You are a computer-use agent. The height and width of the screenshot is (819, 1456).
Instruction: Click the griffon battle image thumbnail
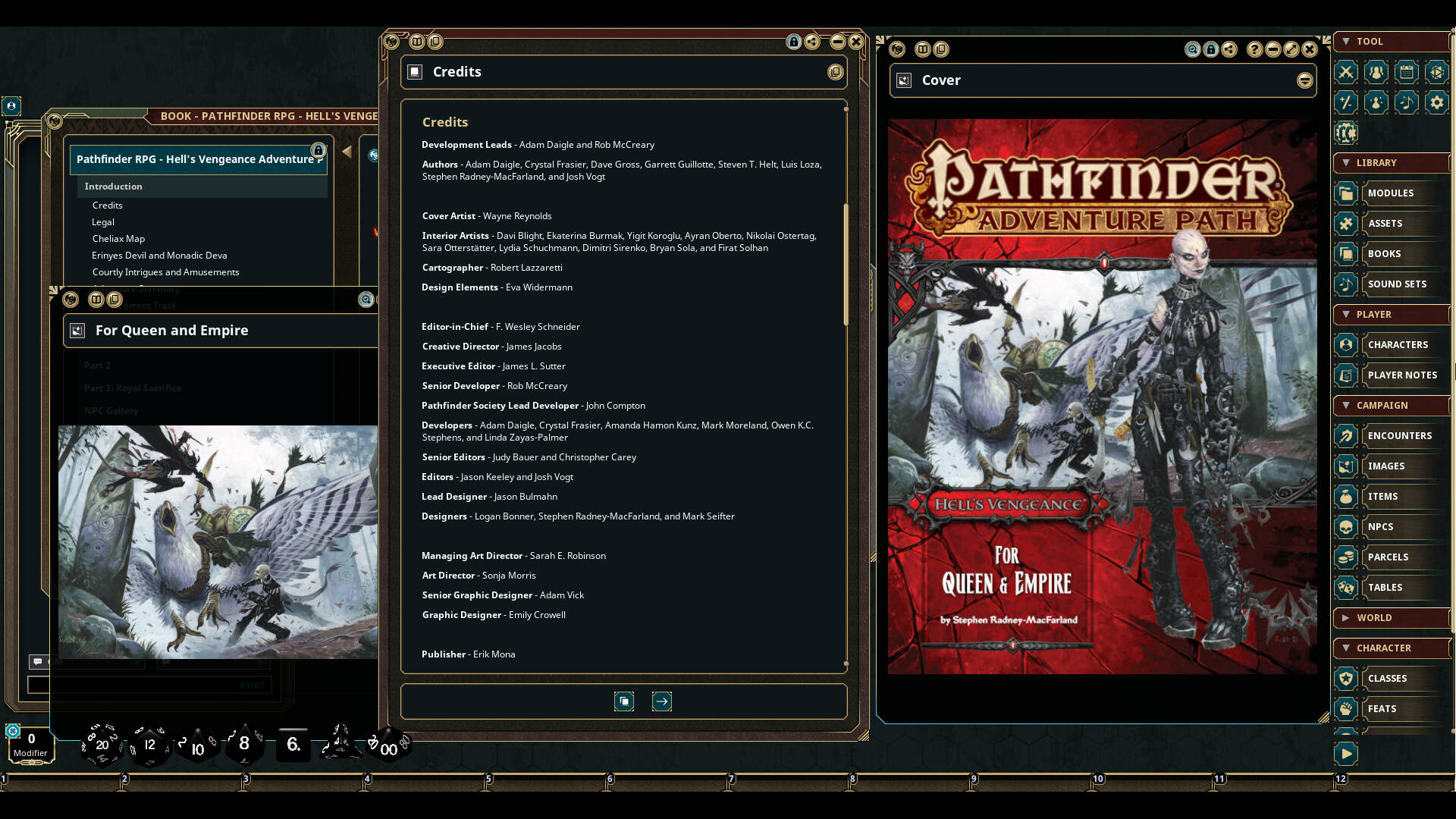point(218,541)
